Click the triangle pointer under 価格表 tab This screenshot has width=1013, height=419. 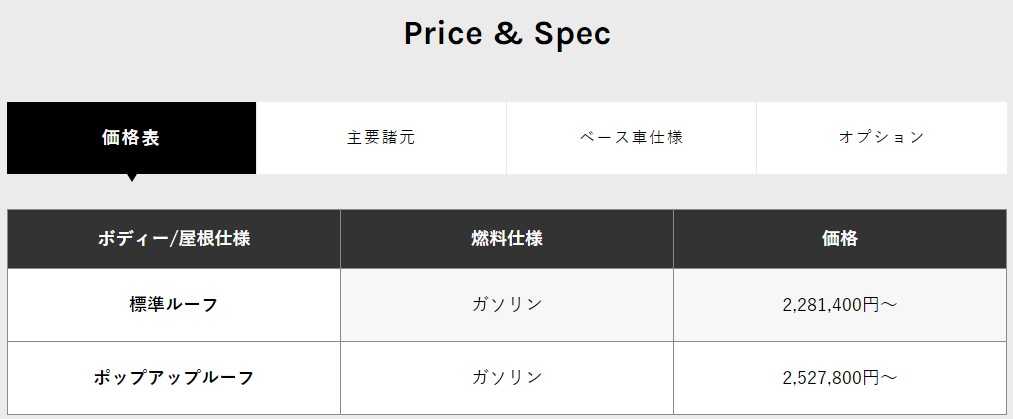[131, 178]
